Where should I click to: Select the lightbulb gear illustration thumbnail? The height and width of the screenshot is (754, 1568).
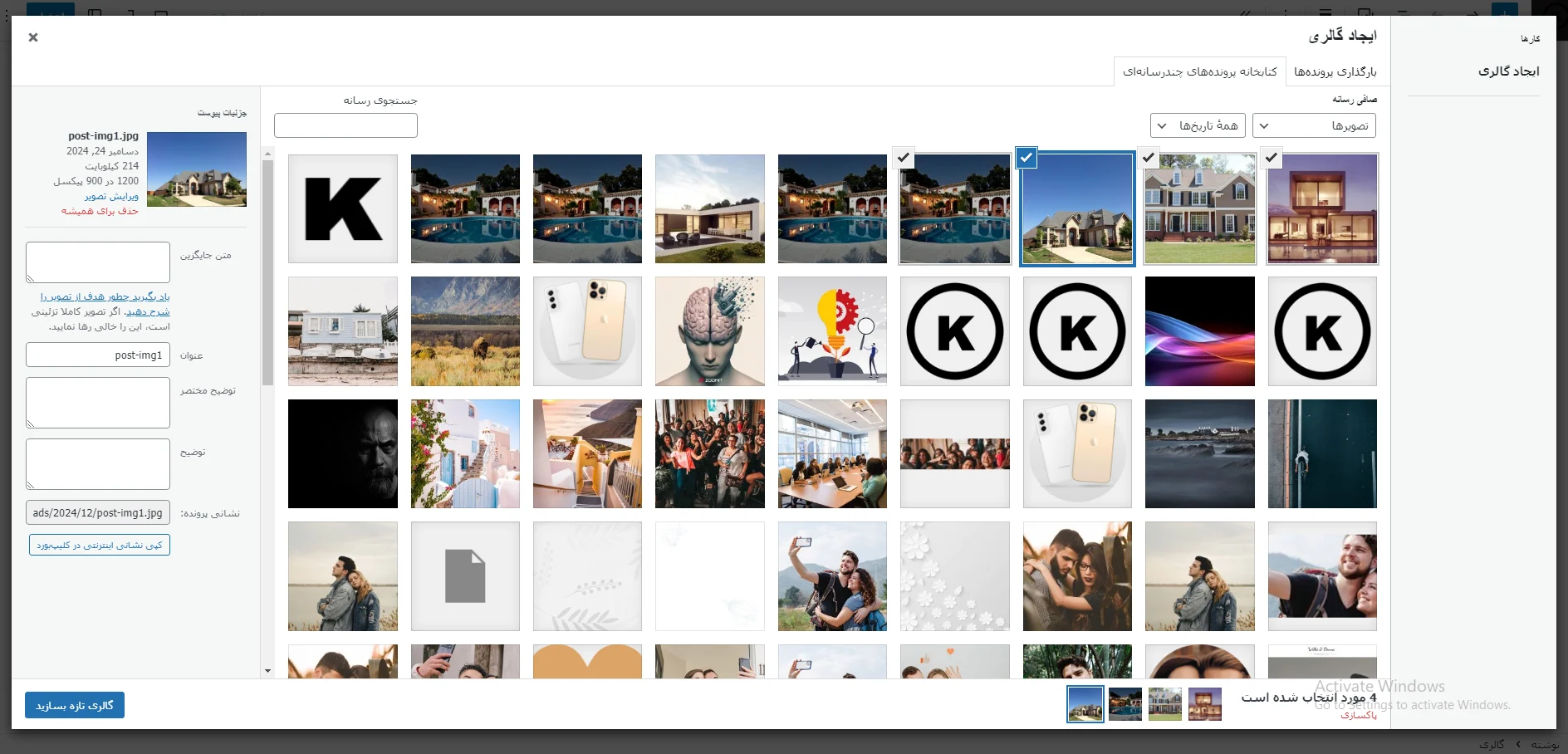[x=832, y=331]
